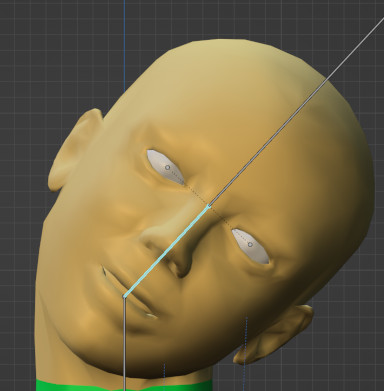Screen dimensions: 384x391
Task: Select the vertical gray neck bone below the mouth
Action: (x=124, y=344)
